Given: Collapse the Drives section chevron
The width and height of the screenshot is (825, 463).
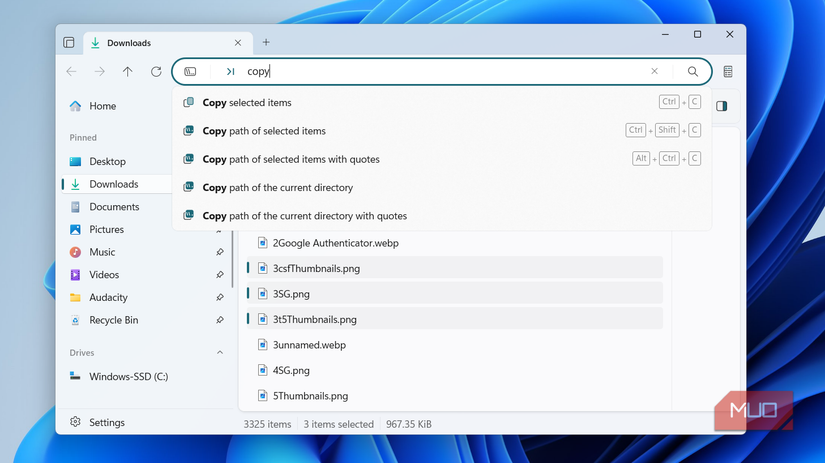Looking at the screenshot, I should pyautogui.click(x=220, y=353).
